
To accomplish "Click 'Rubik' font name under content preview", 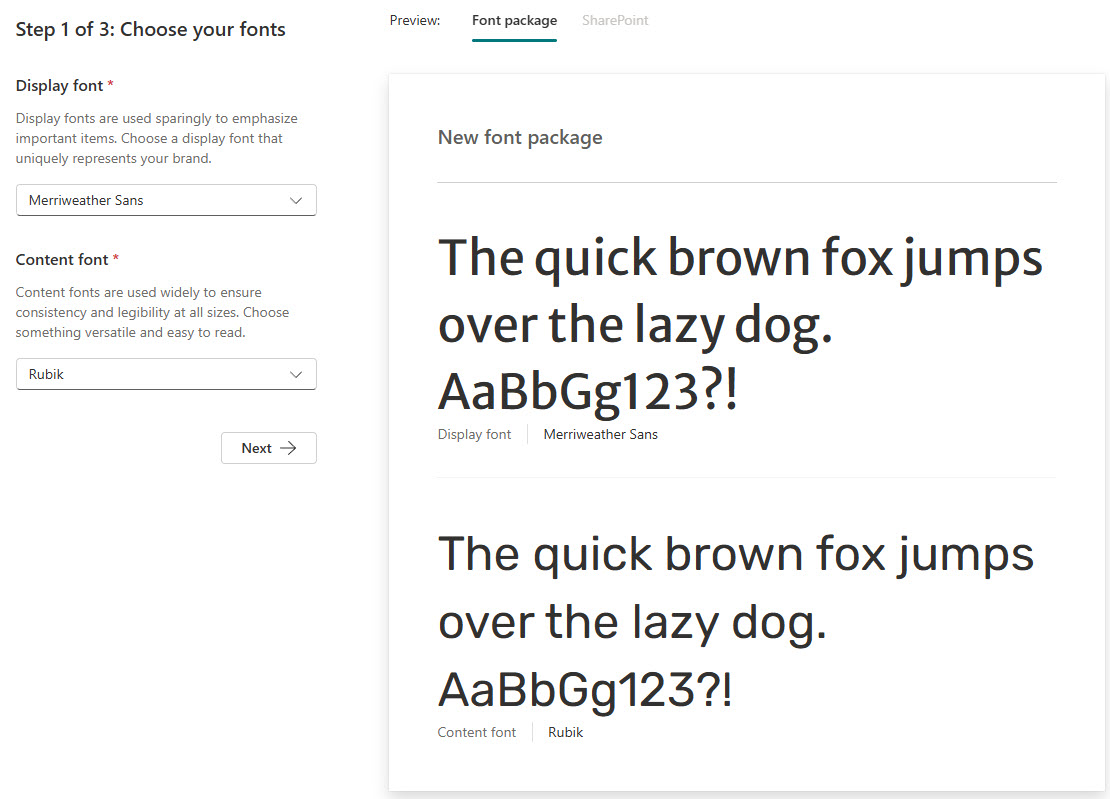I will 565,732.
